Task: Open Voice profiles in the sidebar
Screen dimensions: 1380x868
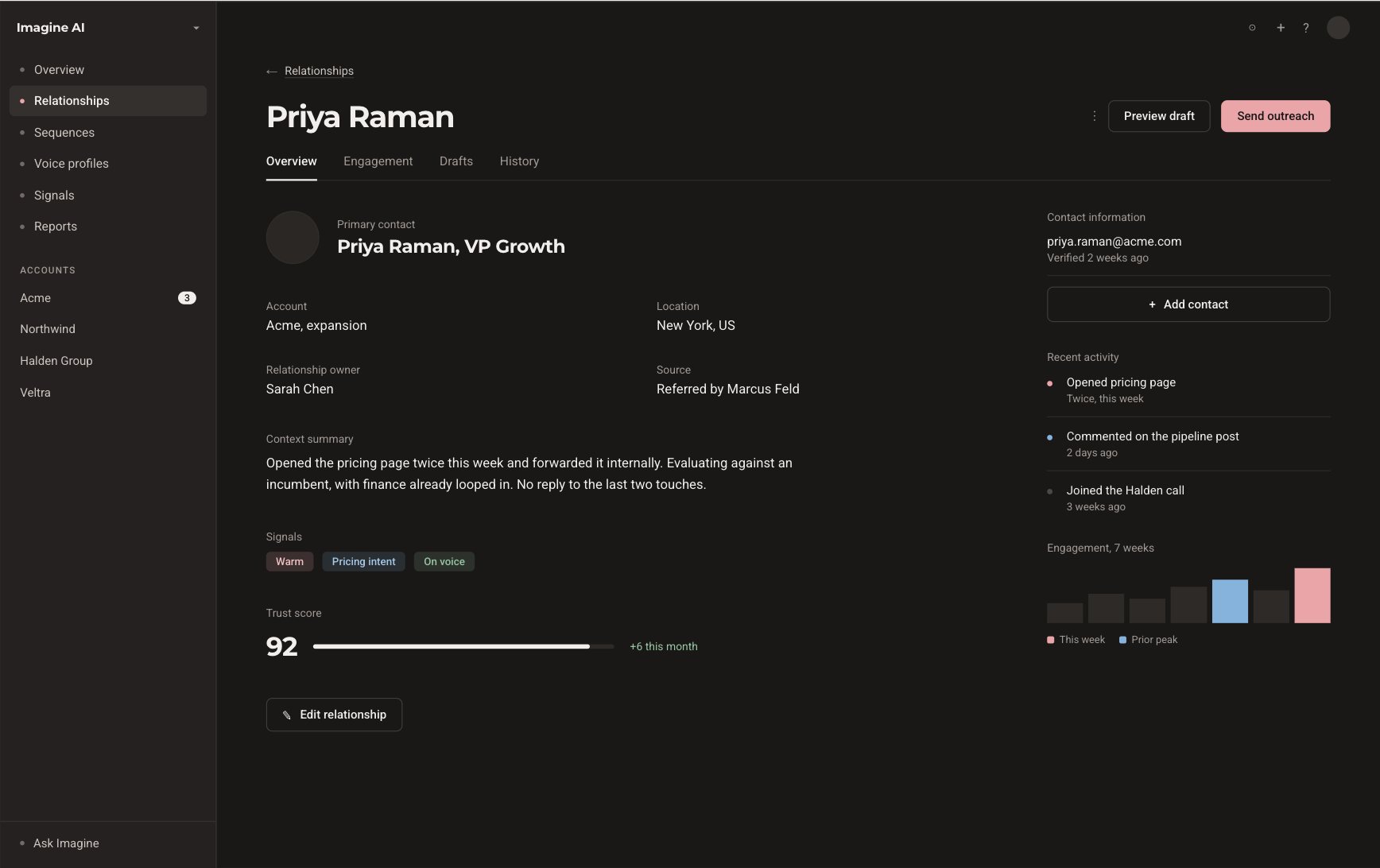Action: 108,164
